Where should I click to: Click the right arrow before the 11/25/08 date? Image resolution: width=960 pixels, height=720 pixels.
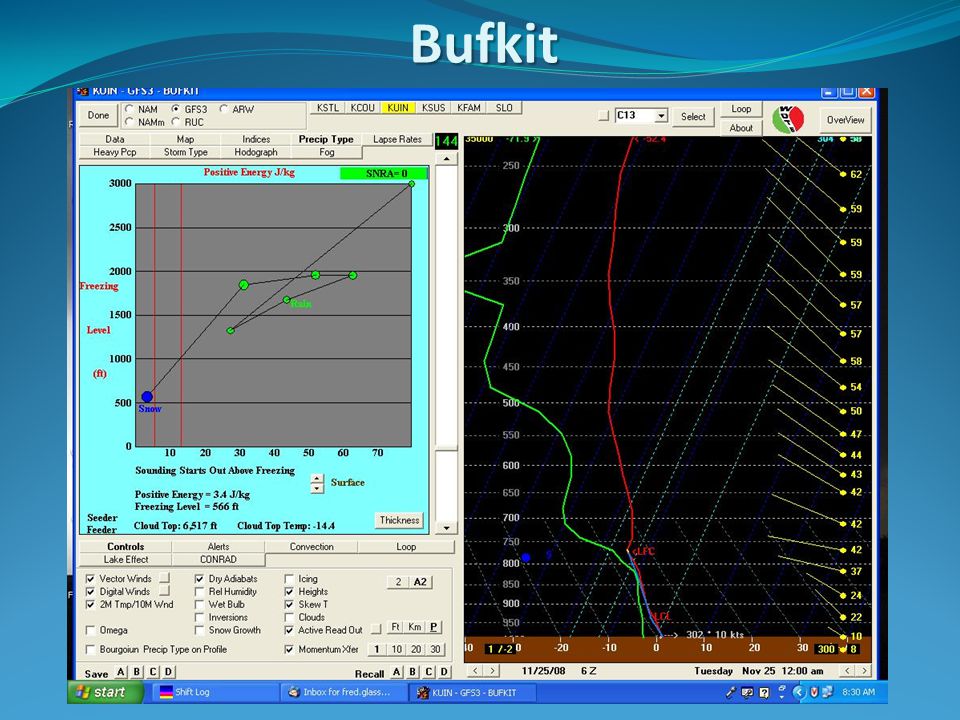tap(490, 670)
